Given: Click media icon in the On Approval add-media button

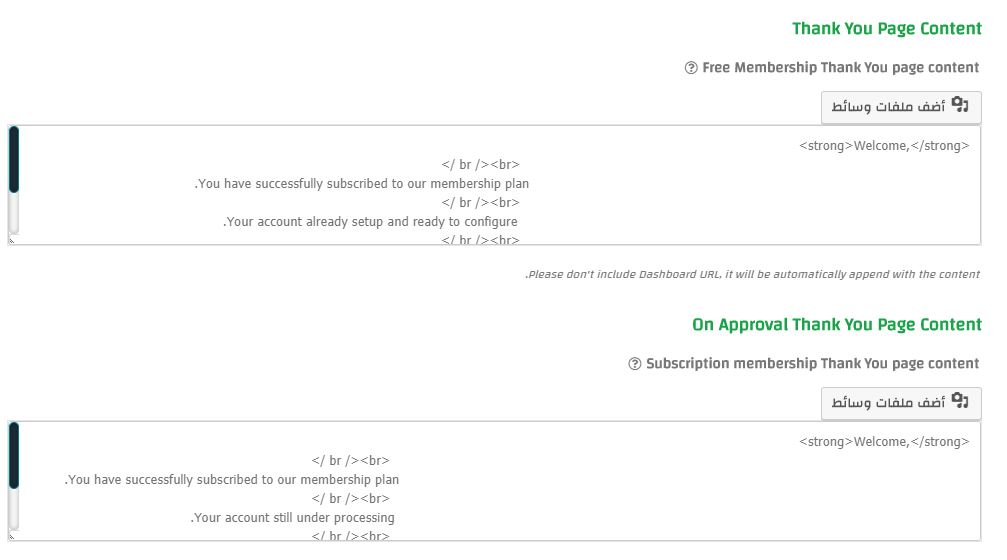Looking at the screenshot, I should [960, 401].
